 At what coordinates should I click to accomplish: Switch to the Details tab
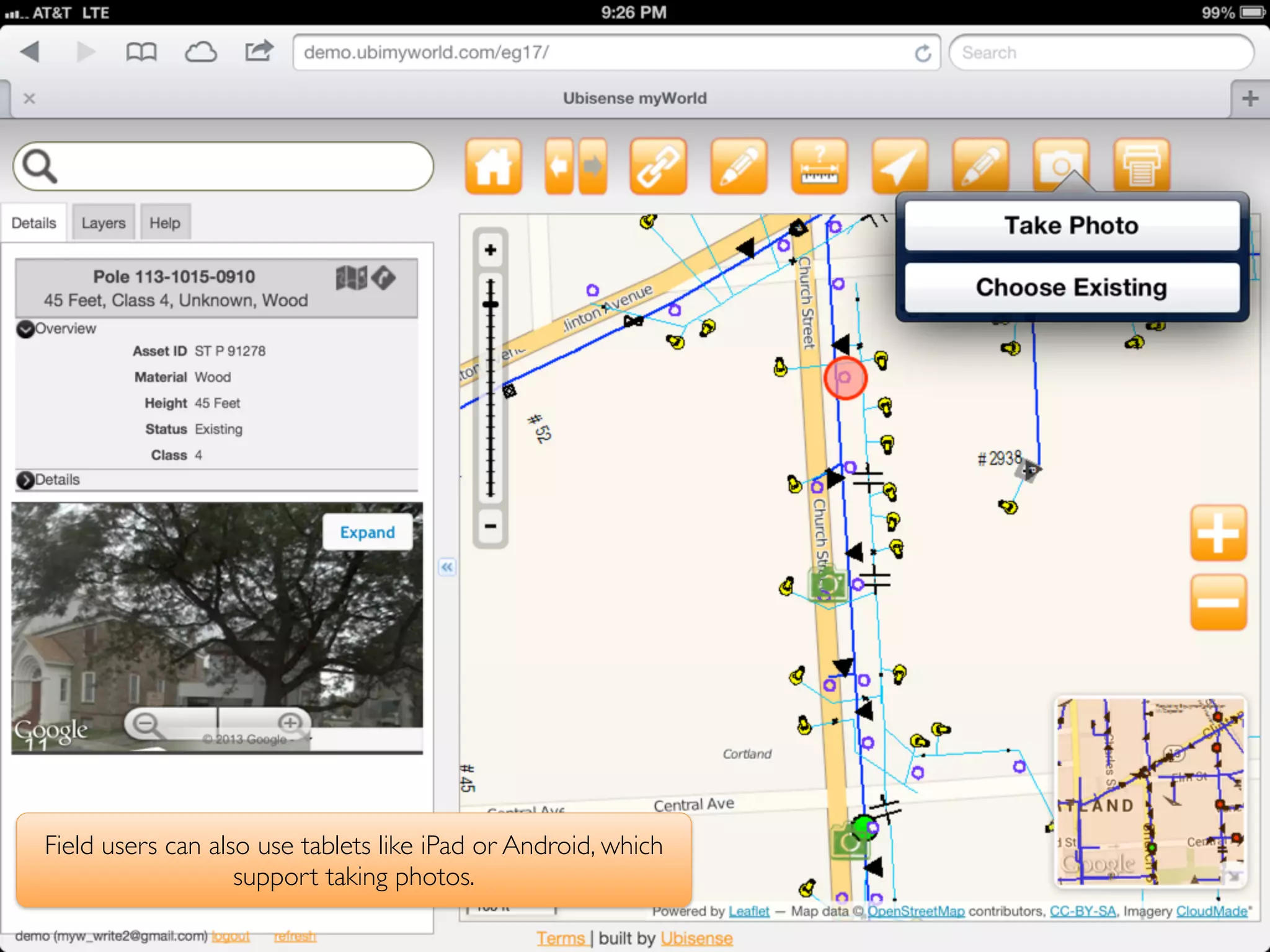33,223
